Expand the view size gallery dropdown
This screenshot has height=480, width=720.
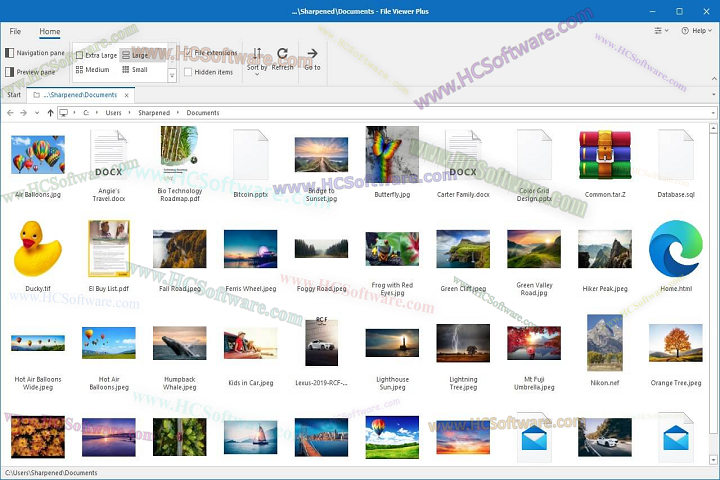[172, 75]
